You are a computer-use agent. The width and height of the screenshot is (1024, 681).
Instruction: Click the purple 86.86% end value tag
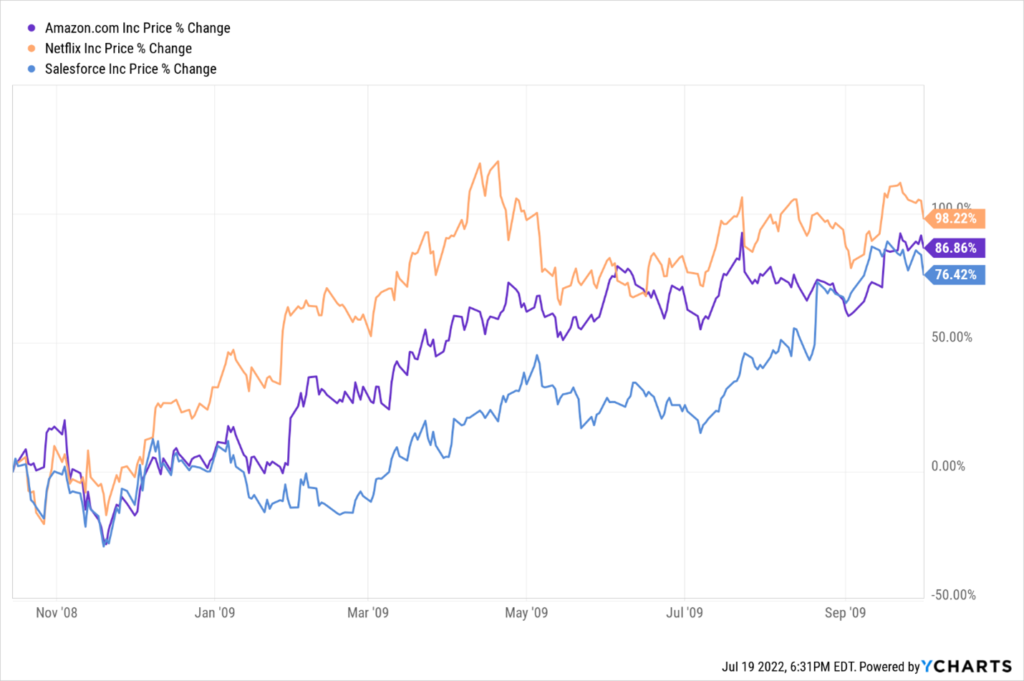[x=958, y=246]
